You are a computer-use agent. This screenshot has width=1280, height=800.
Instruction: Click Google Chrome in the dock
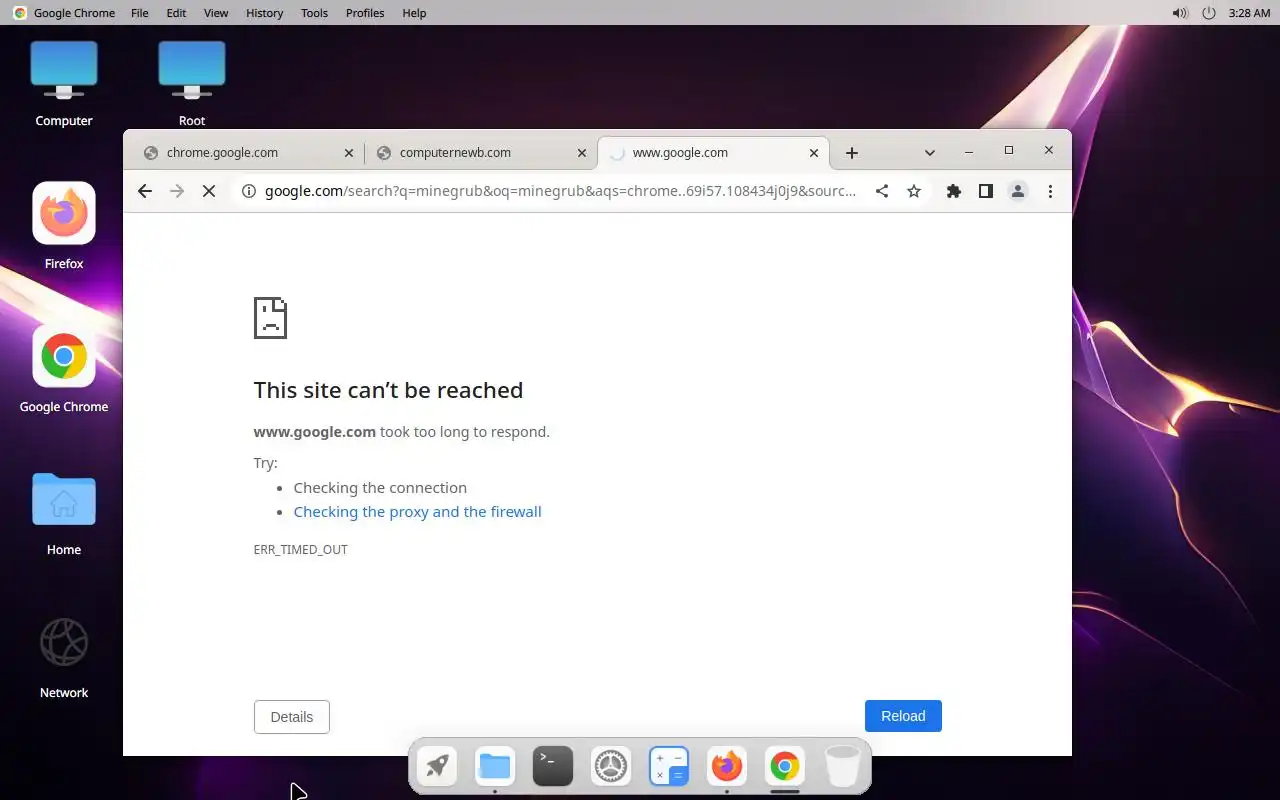pyautogui.click(x=785, y=767)
